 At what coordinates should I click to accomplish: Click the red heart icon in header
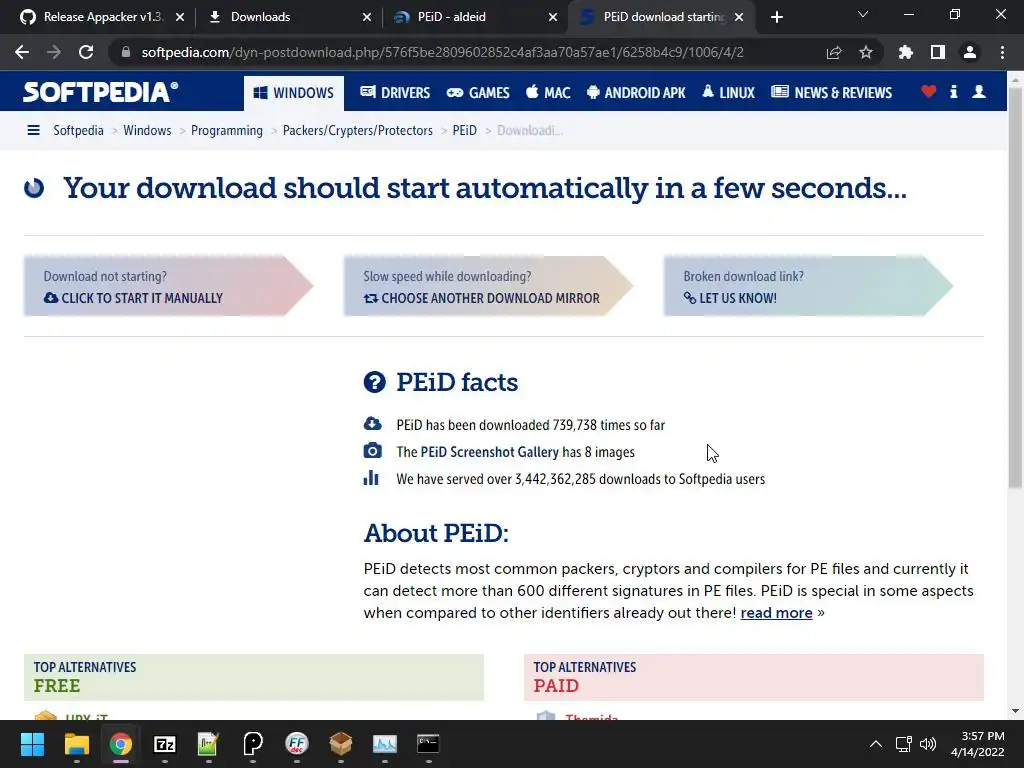pos(929,91)
